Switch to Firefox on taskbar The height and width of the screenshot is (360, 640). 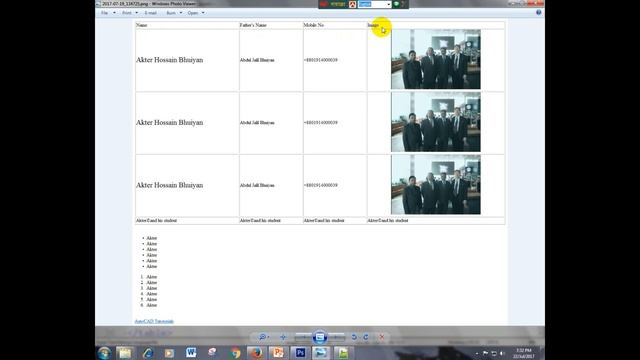coord(256,353)
